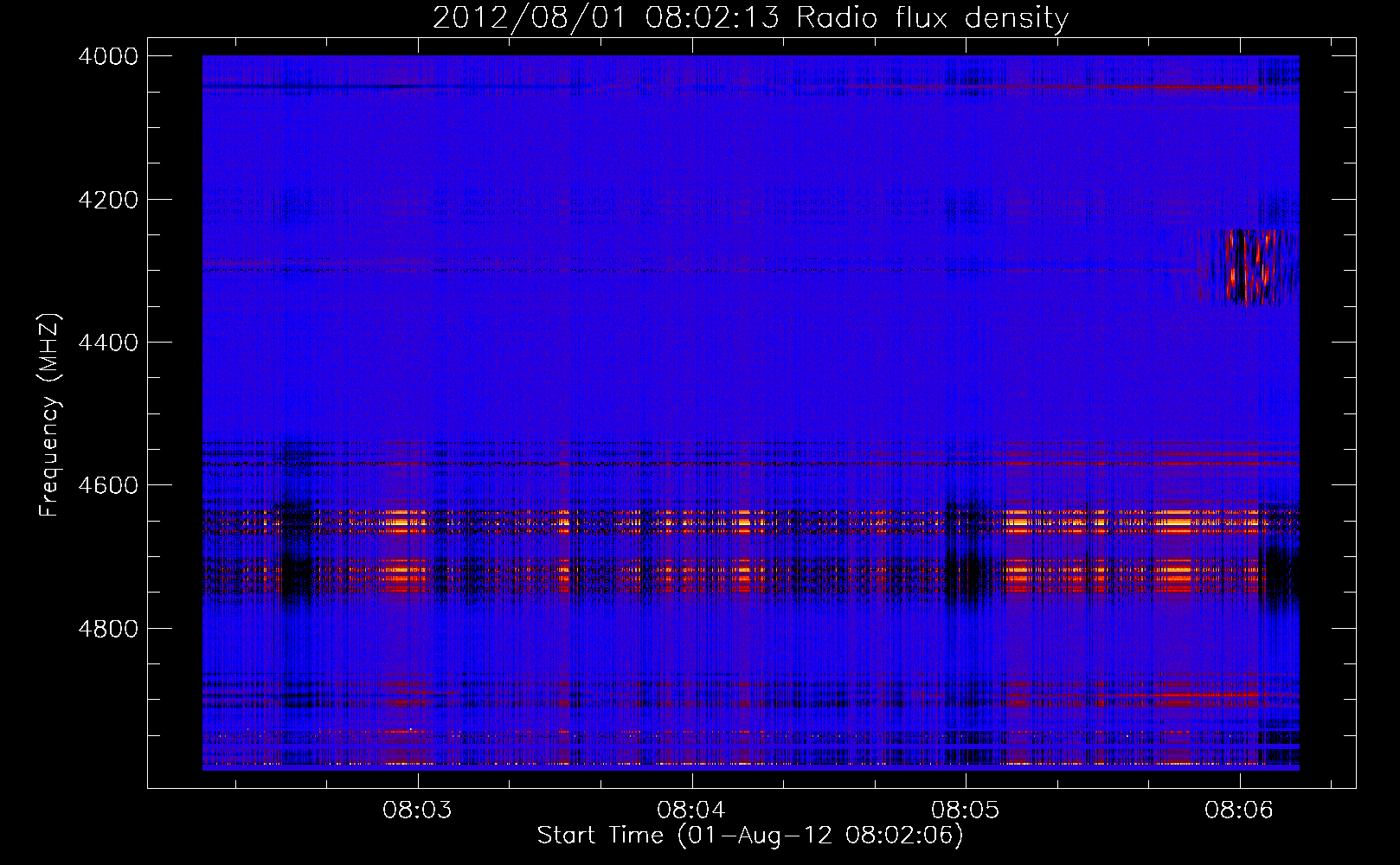Click the red burst feature near 4300 MHz
Viewport: 1400px width, 865px height.
click(1248, 268)
